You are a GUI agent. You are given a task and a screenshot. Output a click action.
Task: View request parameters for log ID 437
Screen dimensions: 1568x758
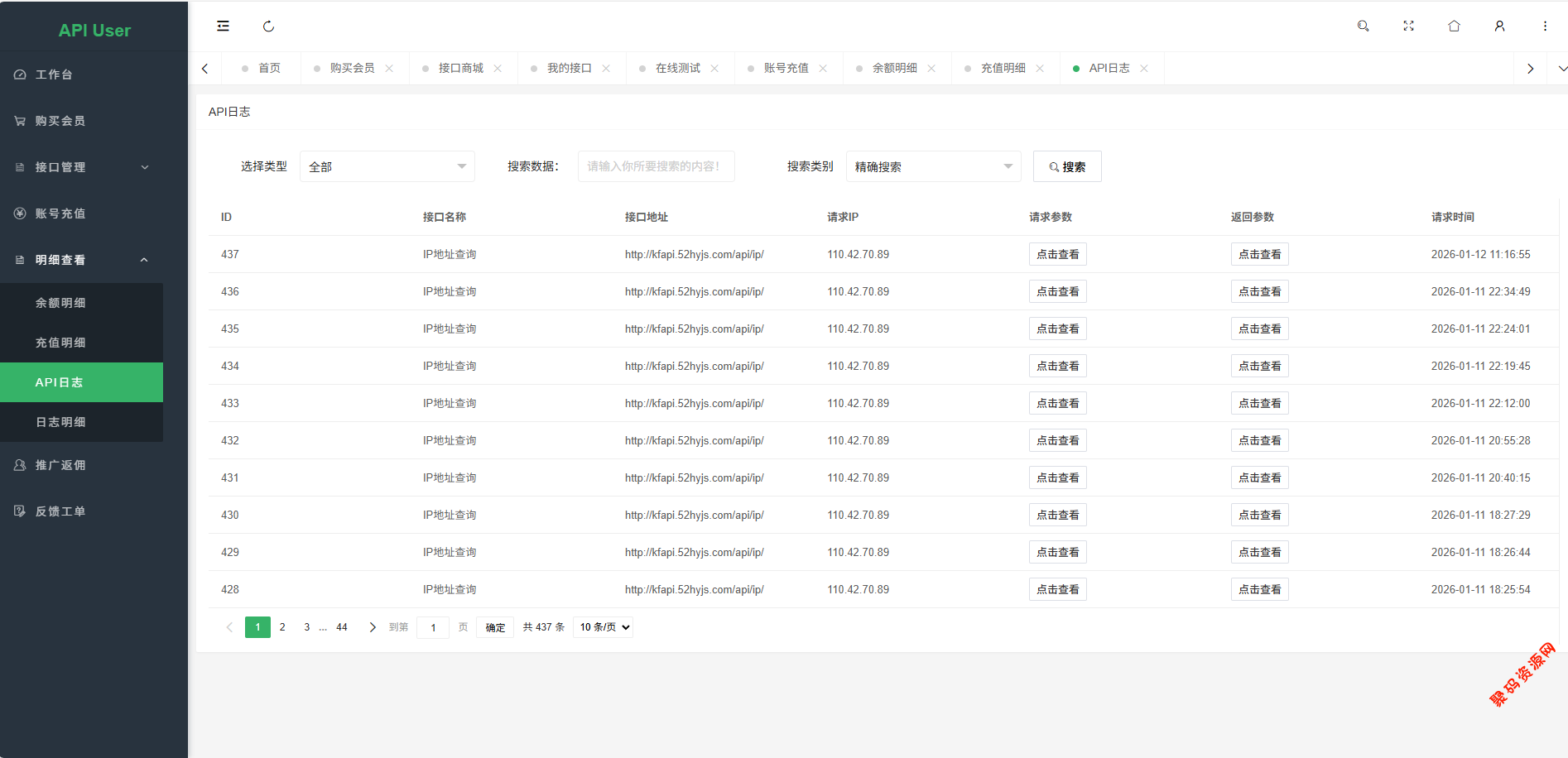(x=1057, y=255)
